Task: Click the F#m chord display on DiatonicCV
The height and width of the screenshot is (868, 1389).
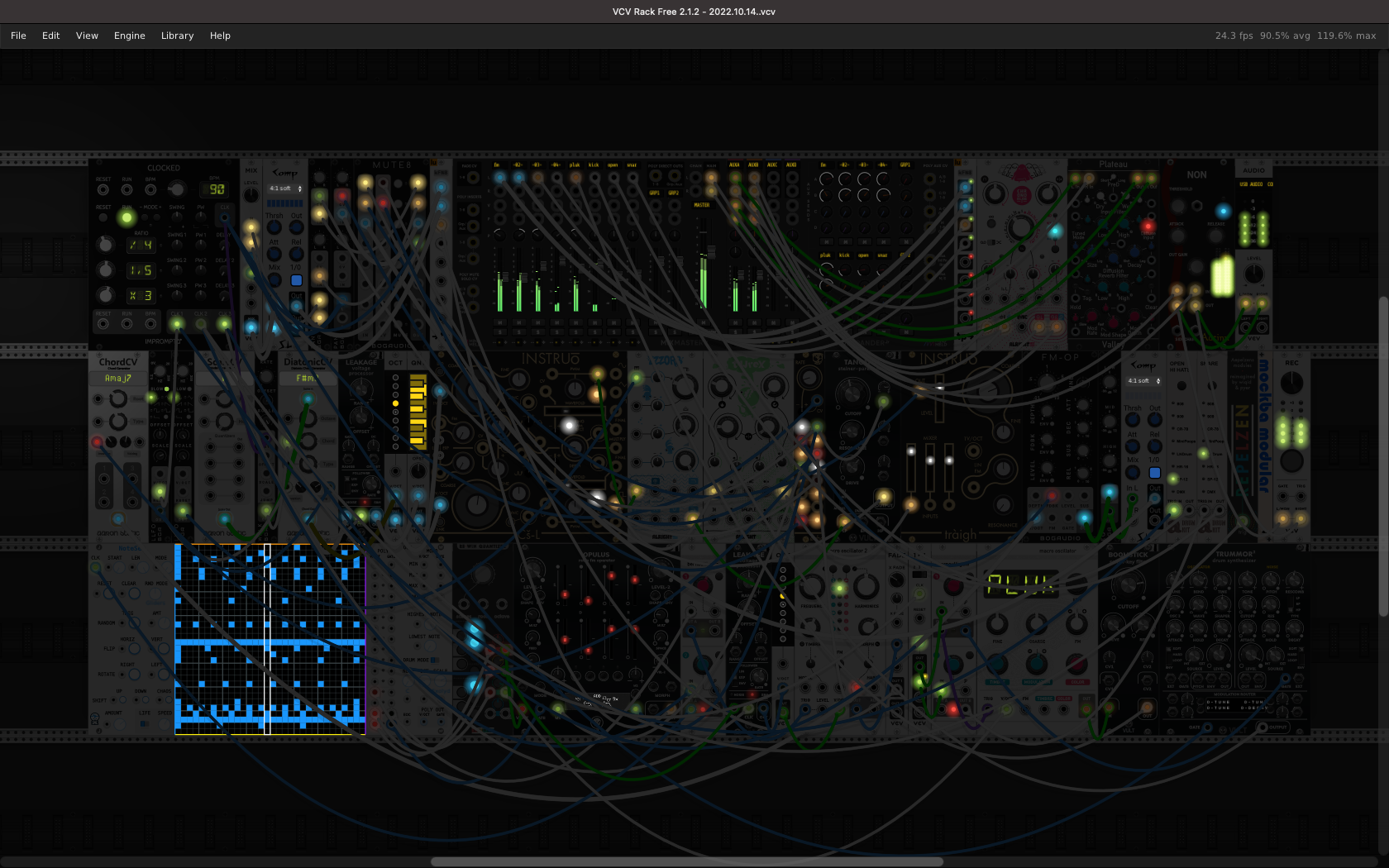Action: point(307,379)
